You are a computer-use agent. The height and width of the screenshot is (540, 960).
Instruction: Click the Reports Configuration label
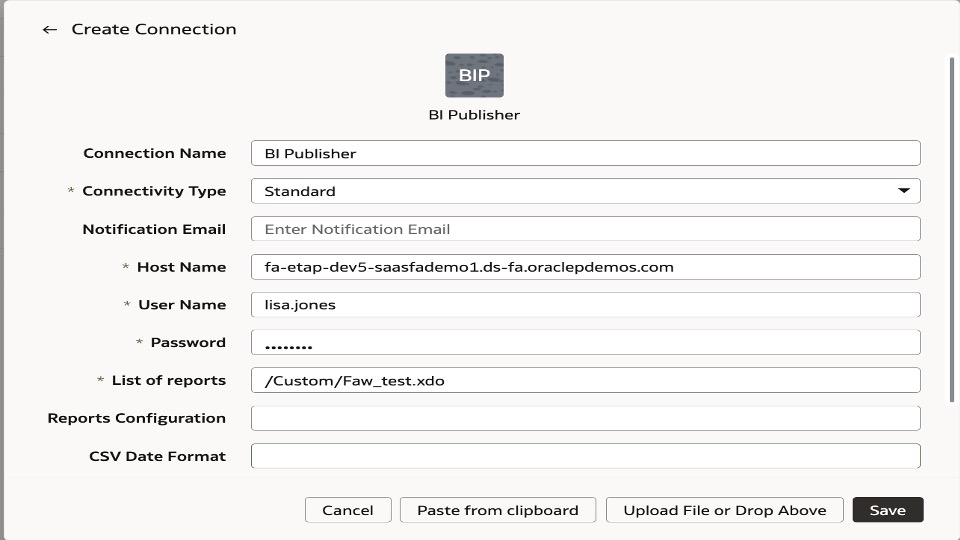(x=137, y=418)
